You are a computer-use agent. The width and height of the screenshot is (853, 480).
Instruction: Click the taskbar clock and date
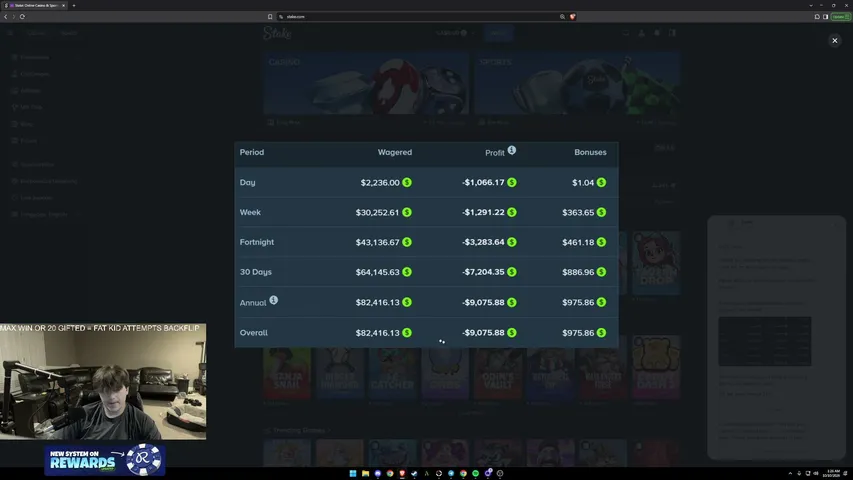[x=833, y=473]
